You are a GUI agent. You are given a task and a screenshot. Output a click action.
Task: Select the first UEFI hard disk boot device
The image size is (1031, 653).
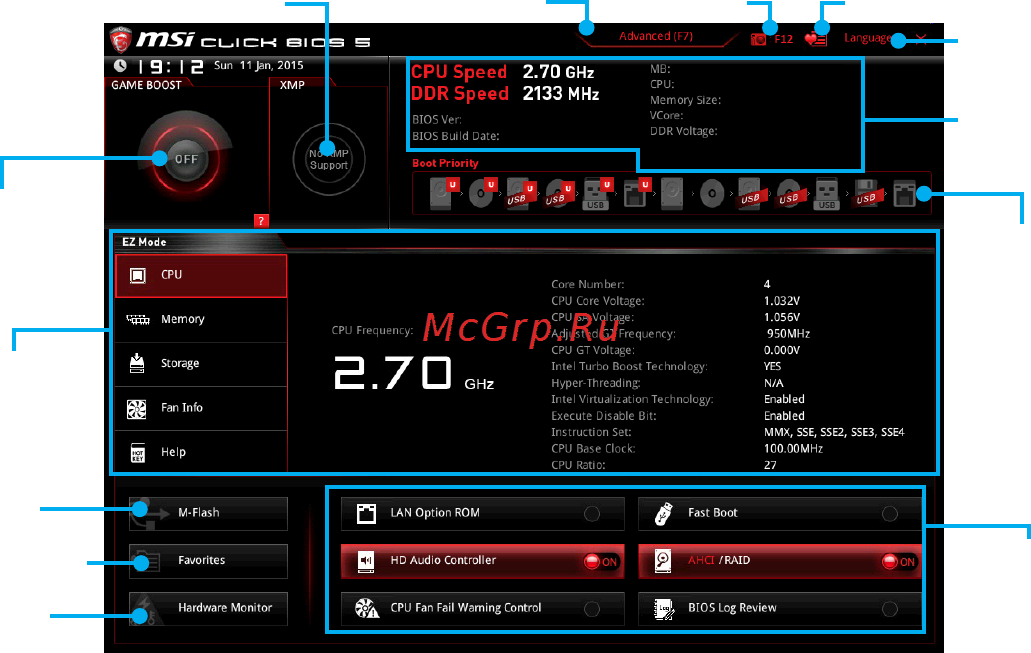[x=443, y=194]
